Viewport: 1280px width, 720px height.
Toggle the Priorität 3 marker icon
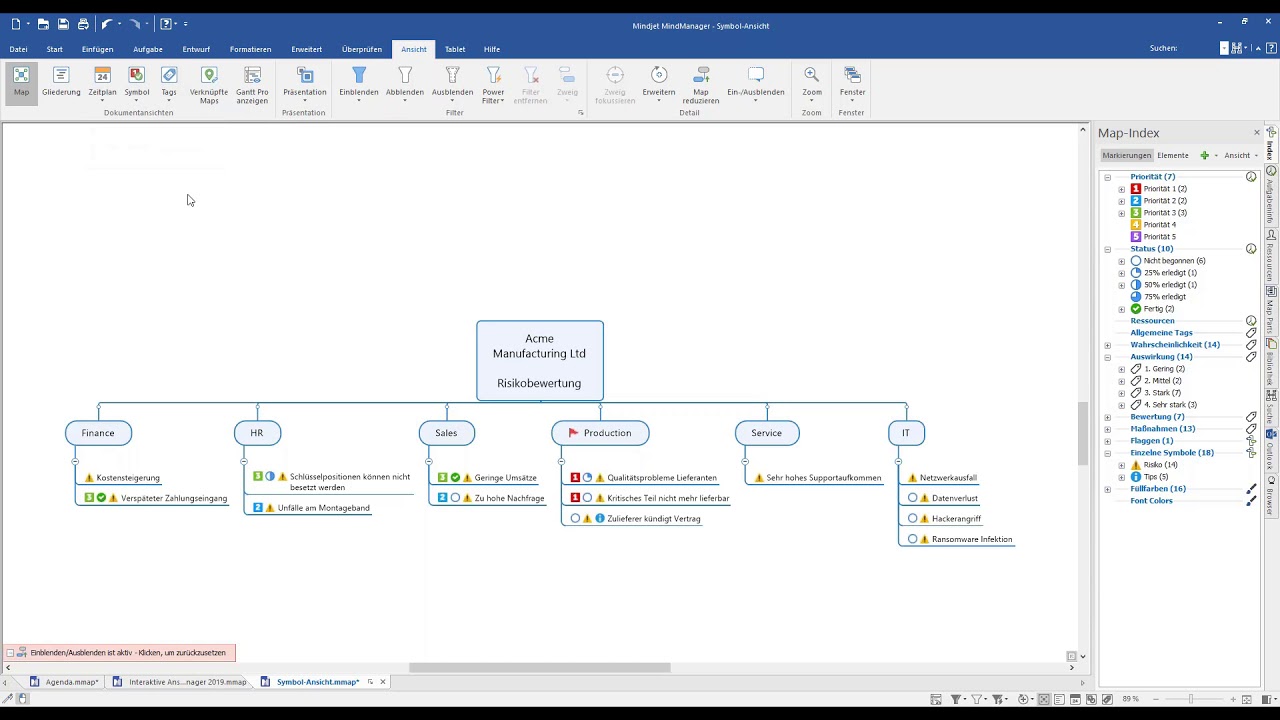(x=1136, y=213)
